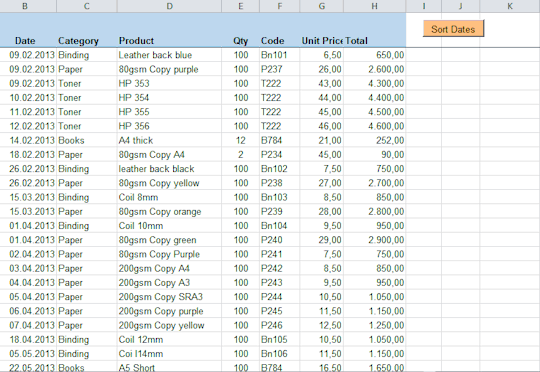Select column H header

(375, 6)
